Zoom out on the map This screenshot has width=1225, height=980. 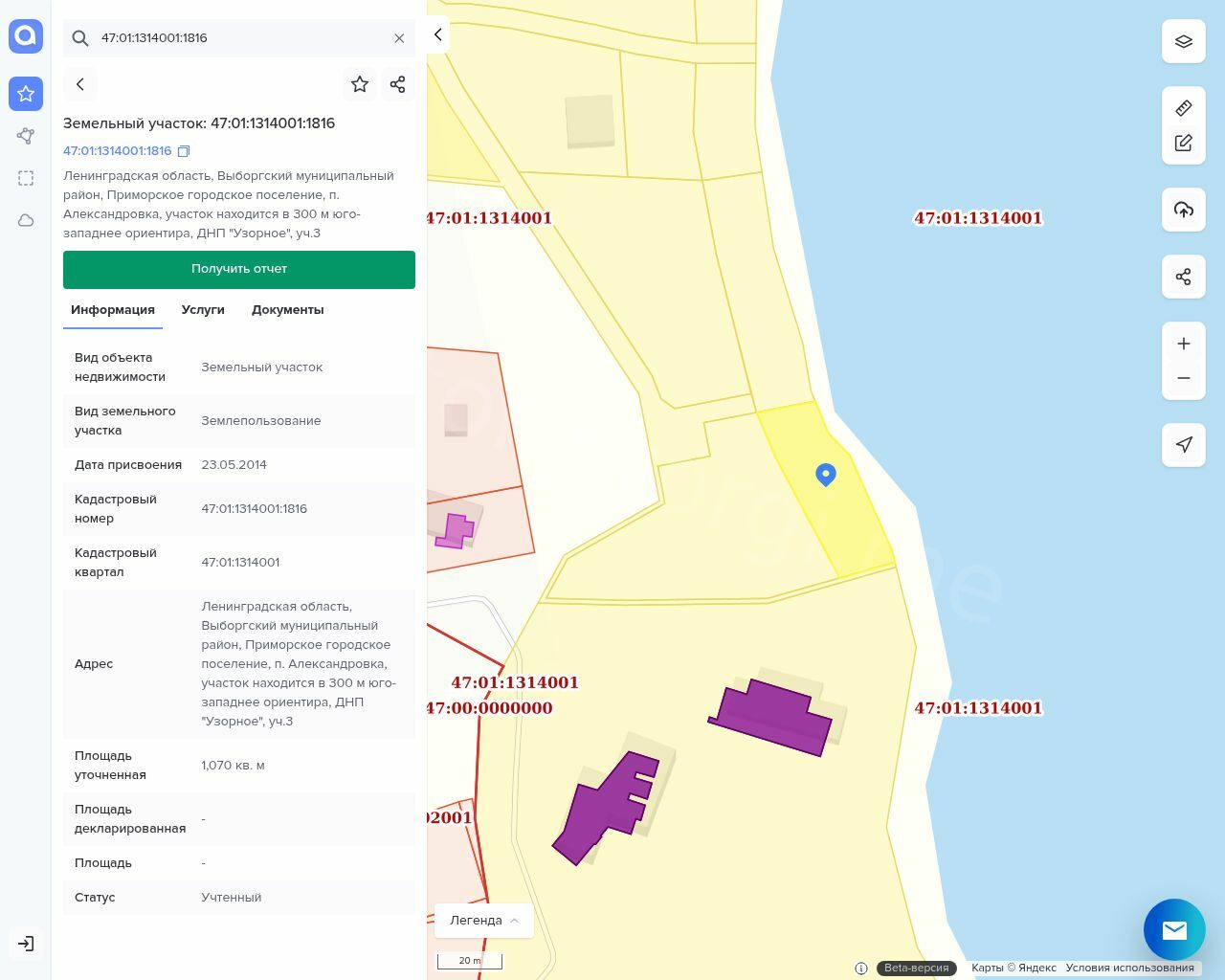point(1183,378)
